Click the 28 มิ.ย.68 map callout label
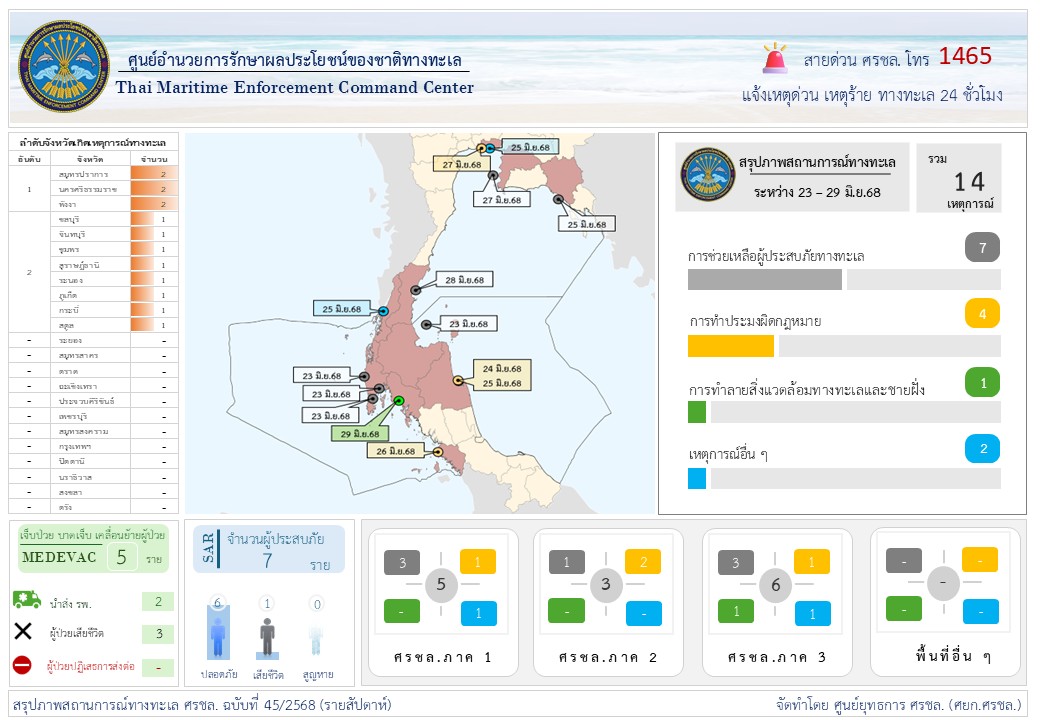 coord(463,280)
